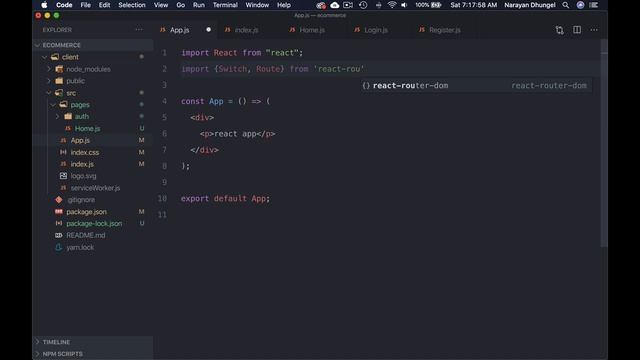Open the Notification Center icon
Screen dimensions: 640x360
point(593,5)
